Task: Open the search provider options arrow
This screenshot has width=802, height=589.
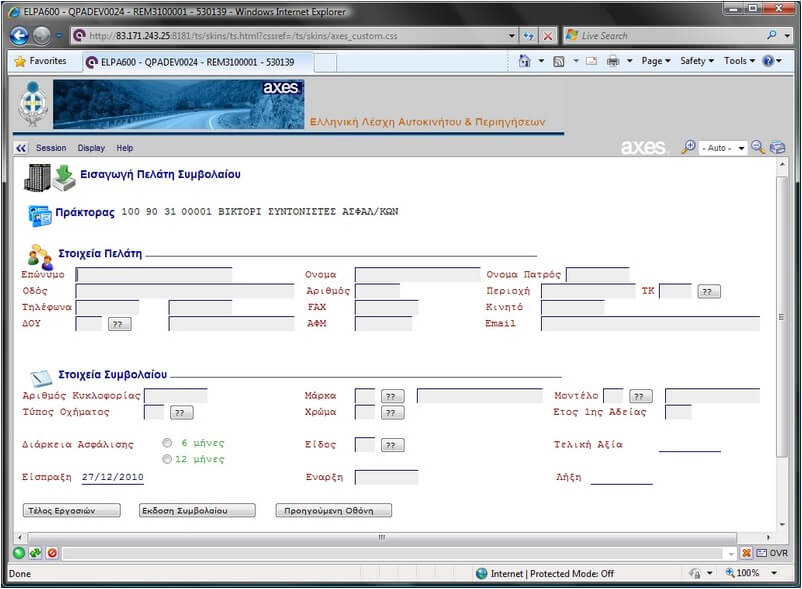Action: coord(787,35)
